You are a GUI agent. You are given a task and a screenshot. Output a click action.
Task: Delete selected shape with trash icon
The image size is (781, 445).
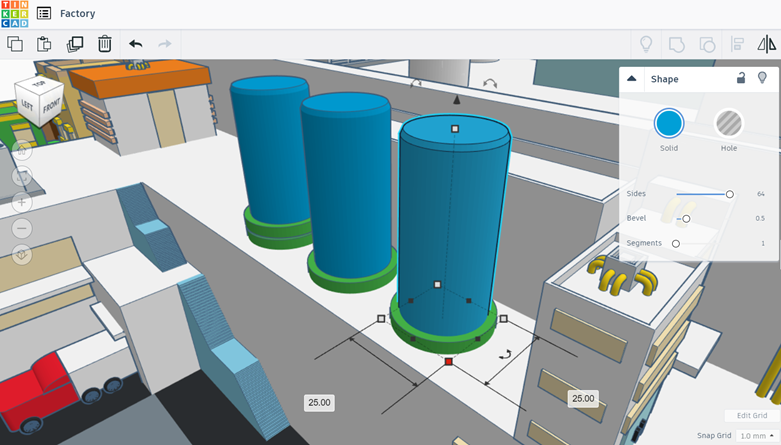coord(105,44)
